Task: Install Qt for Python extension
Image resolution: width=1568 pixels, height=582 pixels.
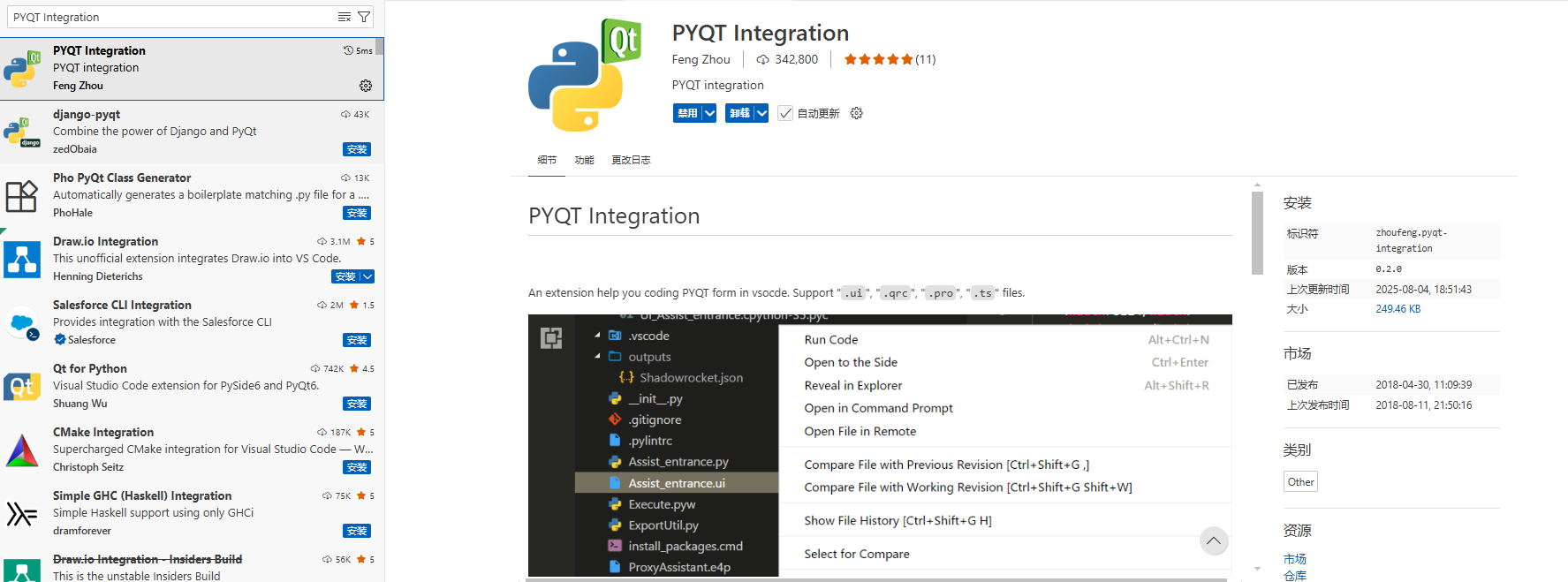Action: click(x=357, y=404)
